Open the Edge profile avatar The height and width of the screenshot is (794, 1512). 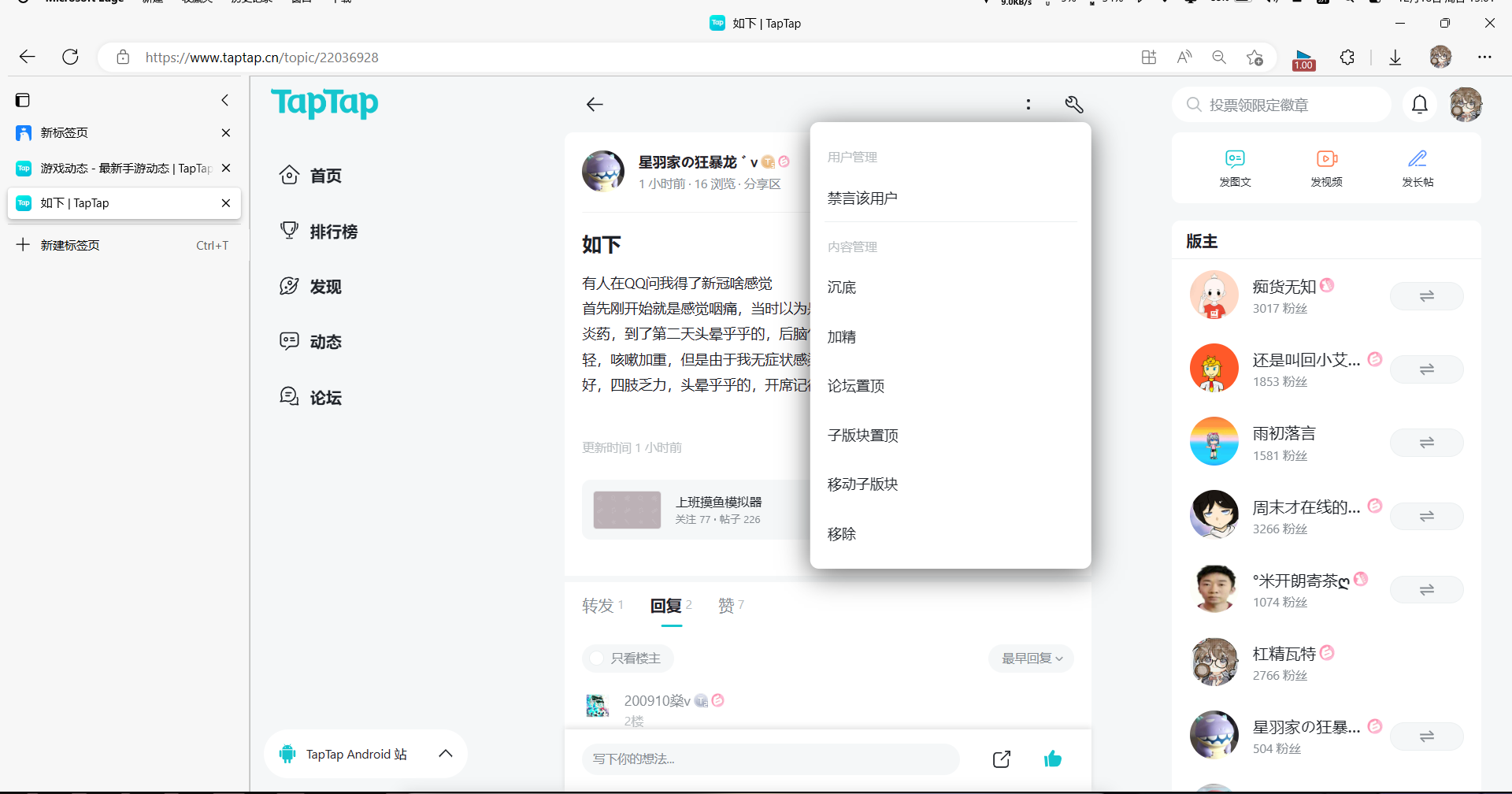[x=1440, y=57]
